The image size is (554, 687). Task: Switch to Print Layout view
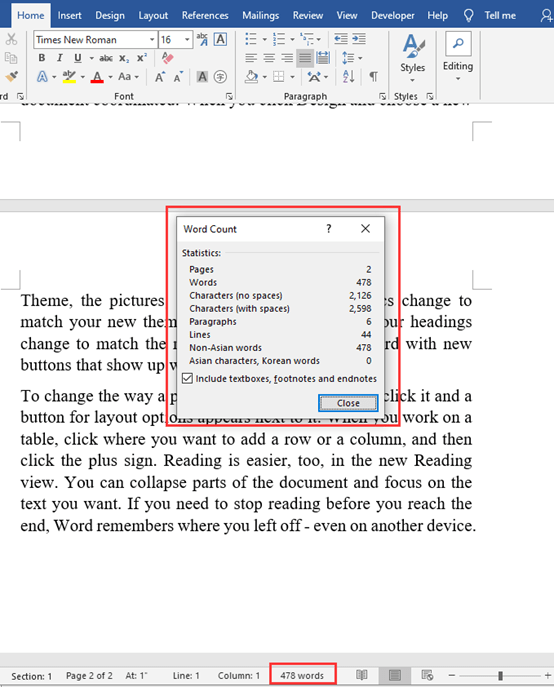pos(395,675)
